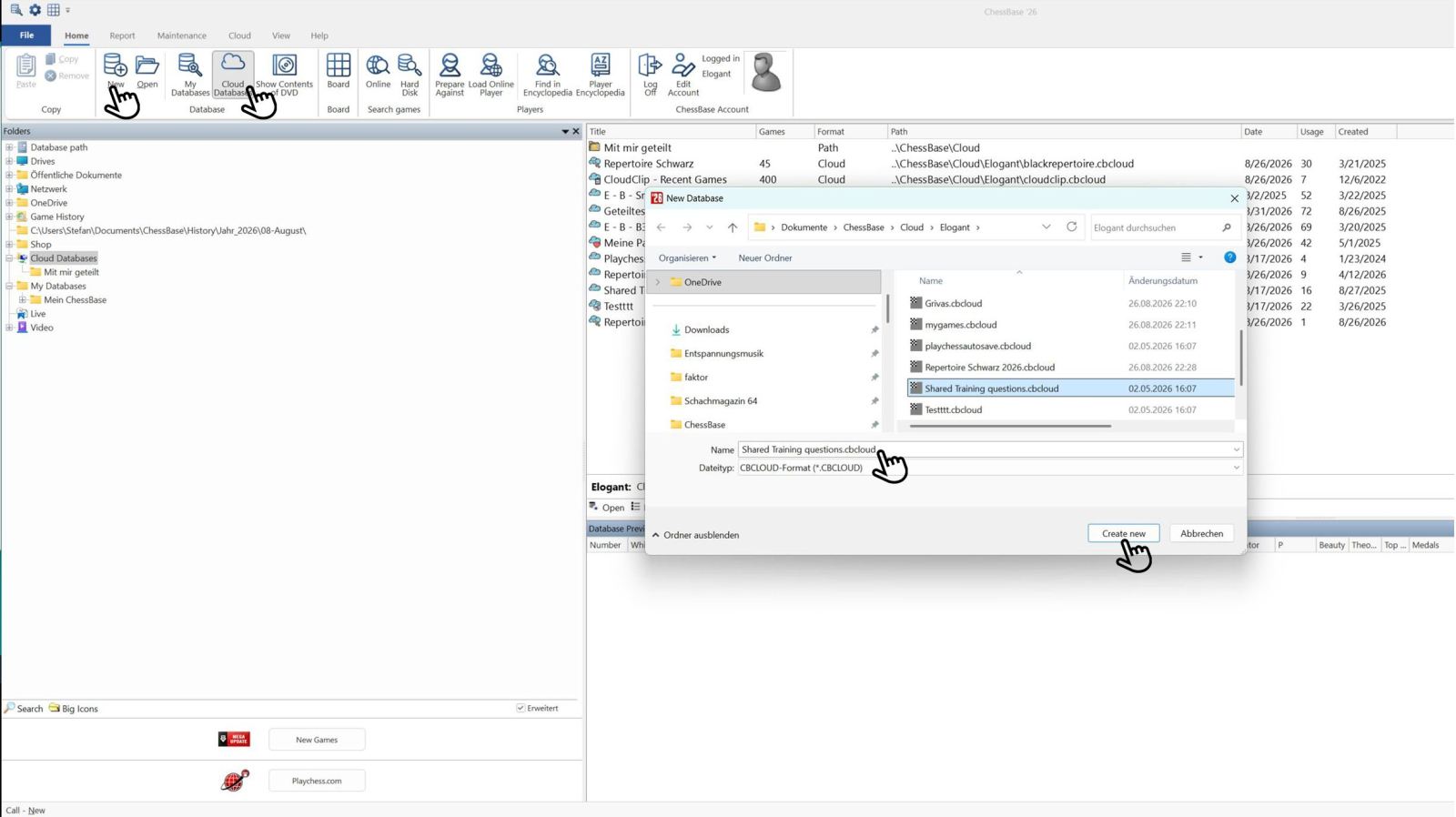1456x817 pixels.
Task: Click the Load Online Player icon
Action: [491, 66]
